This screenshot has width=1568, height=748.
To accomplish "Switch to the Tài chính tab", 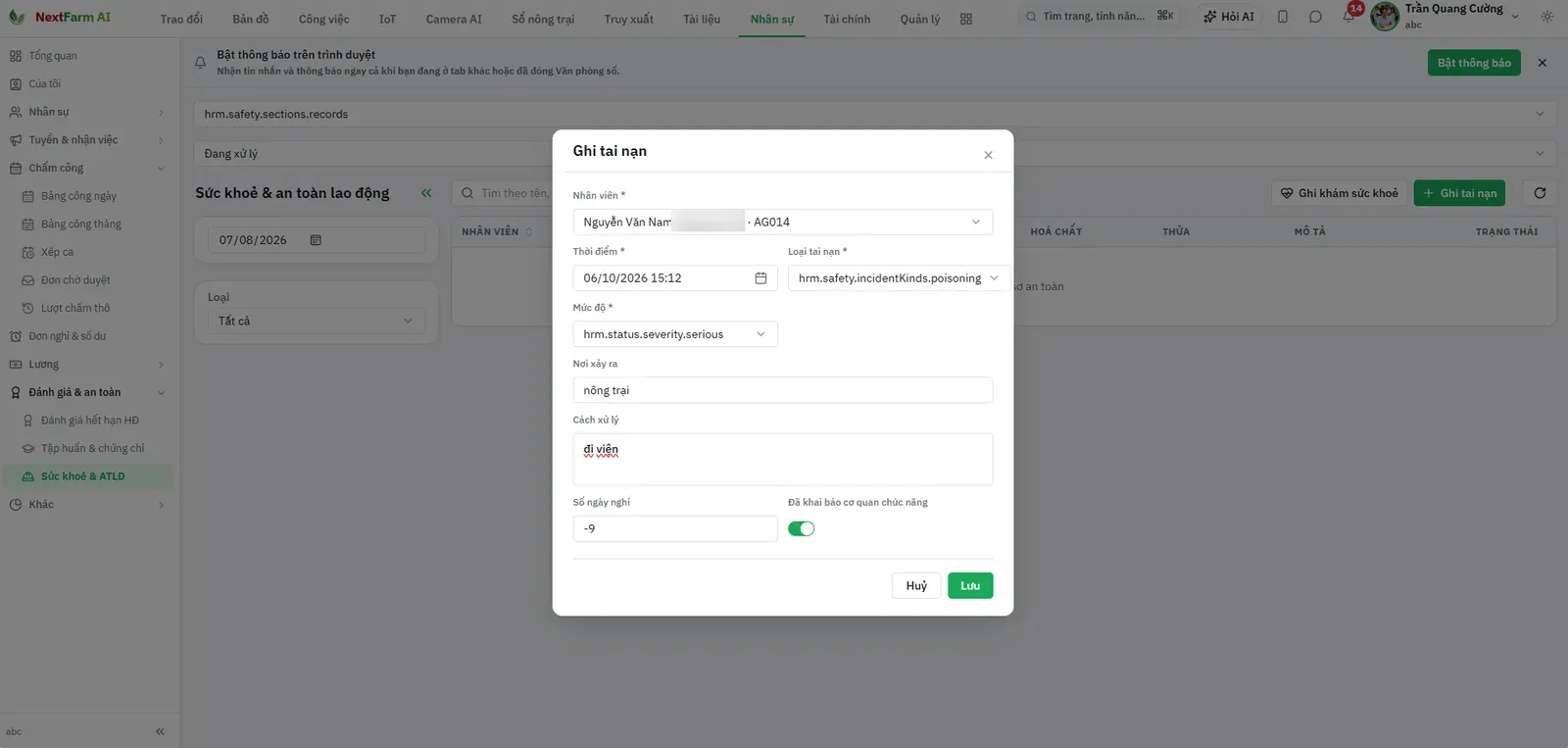I will (847, 19).
